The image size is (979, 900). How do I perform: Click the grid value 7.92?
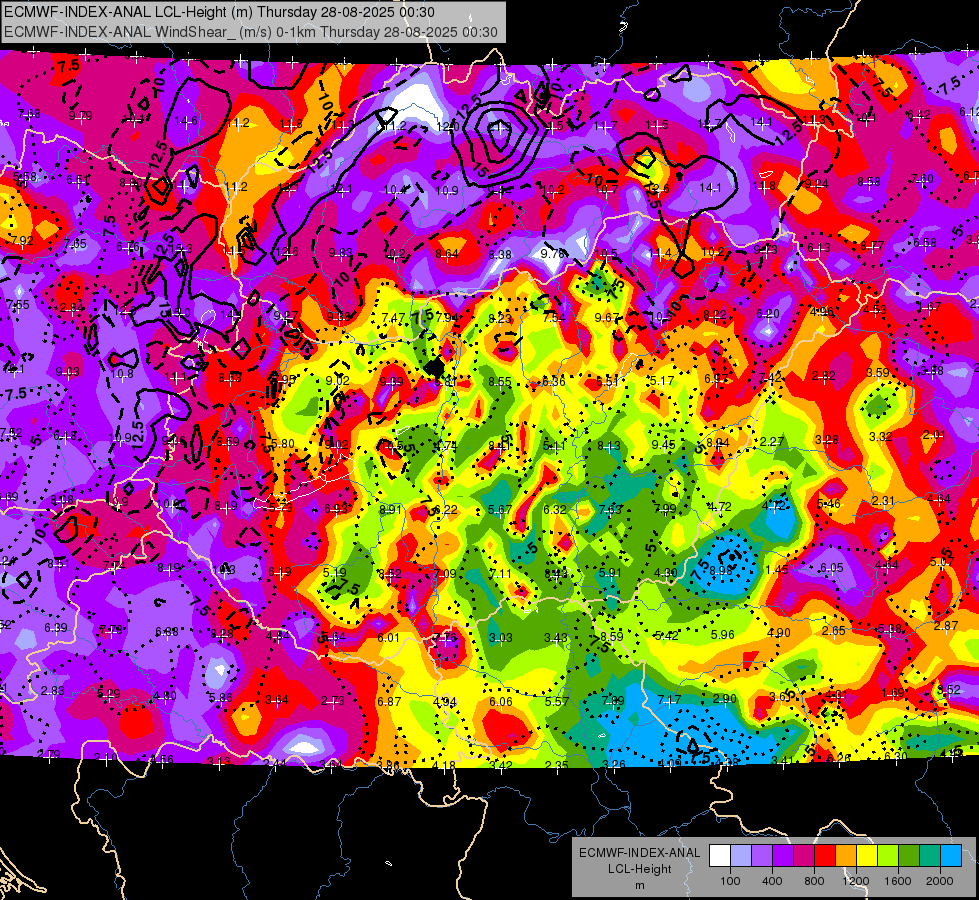(x=22, y=240)
